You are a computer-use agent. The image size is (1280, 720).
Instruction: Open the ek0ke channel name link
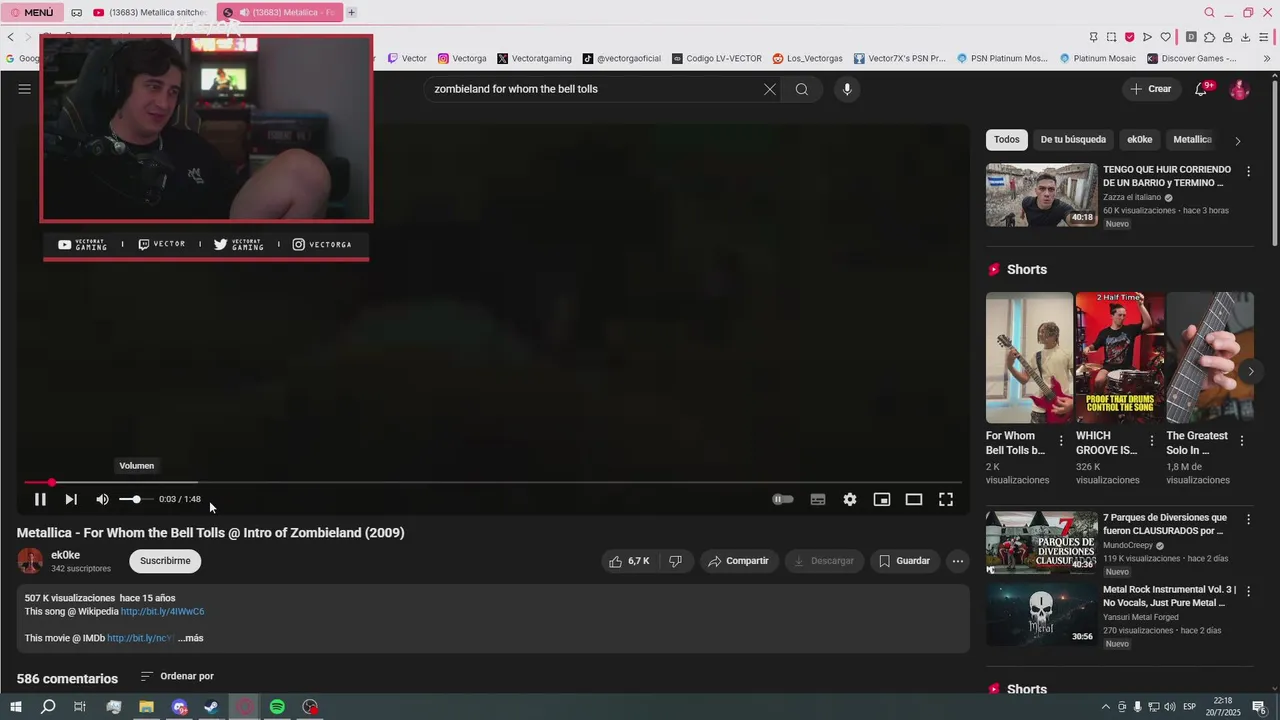[x=66, y=555]
